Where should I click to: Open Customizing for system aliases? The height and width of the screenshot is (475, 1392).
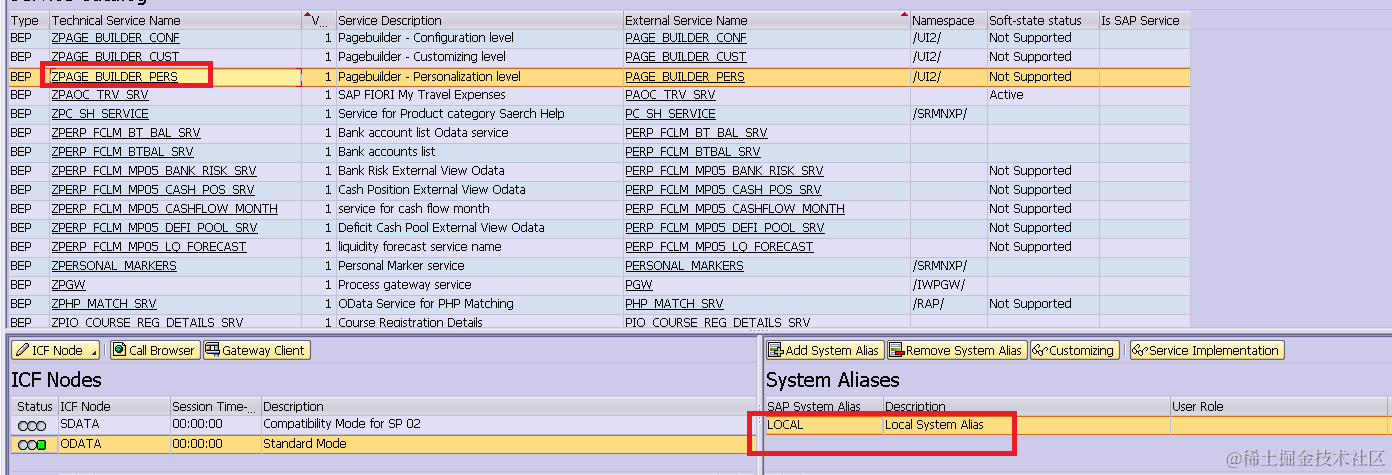coord(1073,350)
